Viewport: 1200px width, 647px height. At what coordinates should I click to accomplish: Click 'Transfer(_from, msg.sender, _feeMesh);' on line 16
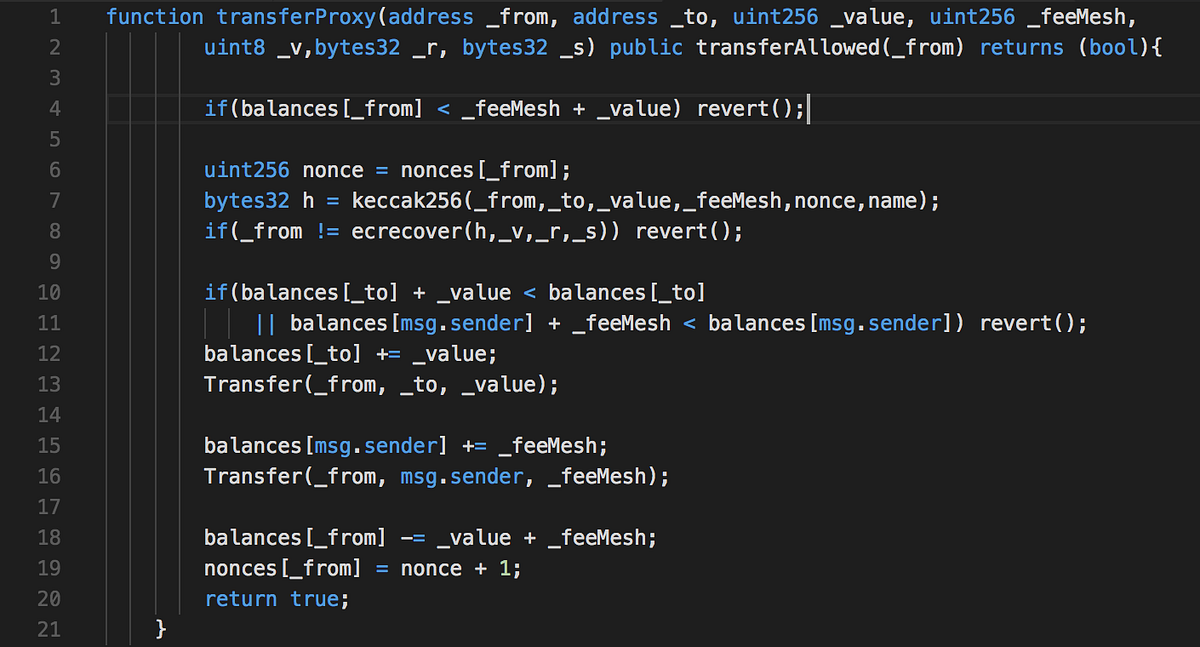(x=437, y=477)
